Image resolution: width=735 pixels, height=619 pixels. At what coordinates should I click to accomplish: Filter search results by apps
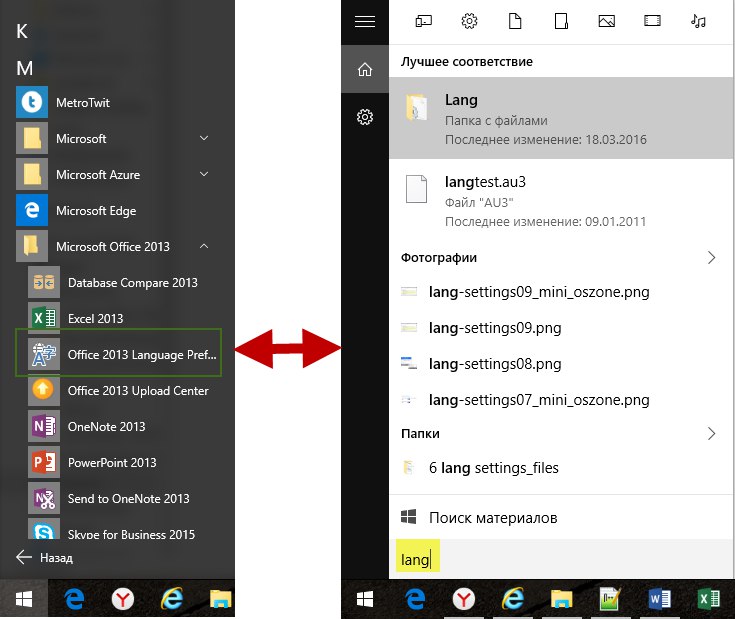coord(423,21)
